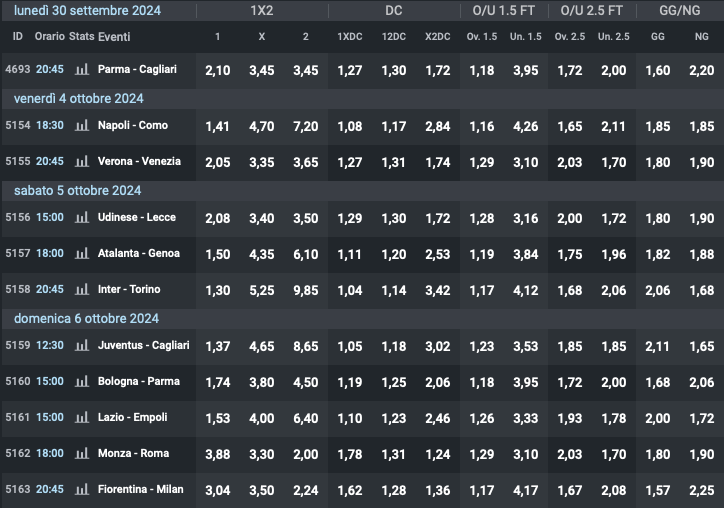
Task: Select home win 1,74 Bologna - Parma
Action: pos(217,382)
